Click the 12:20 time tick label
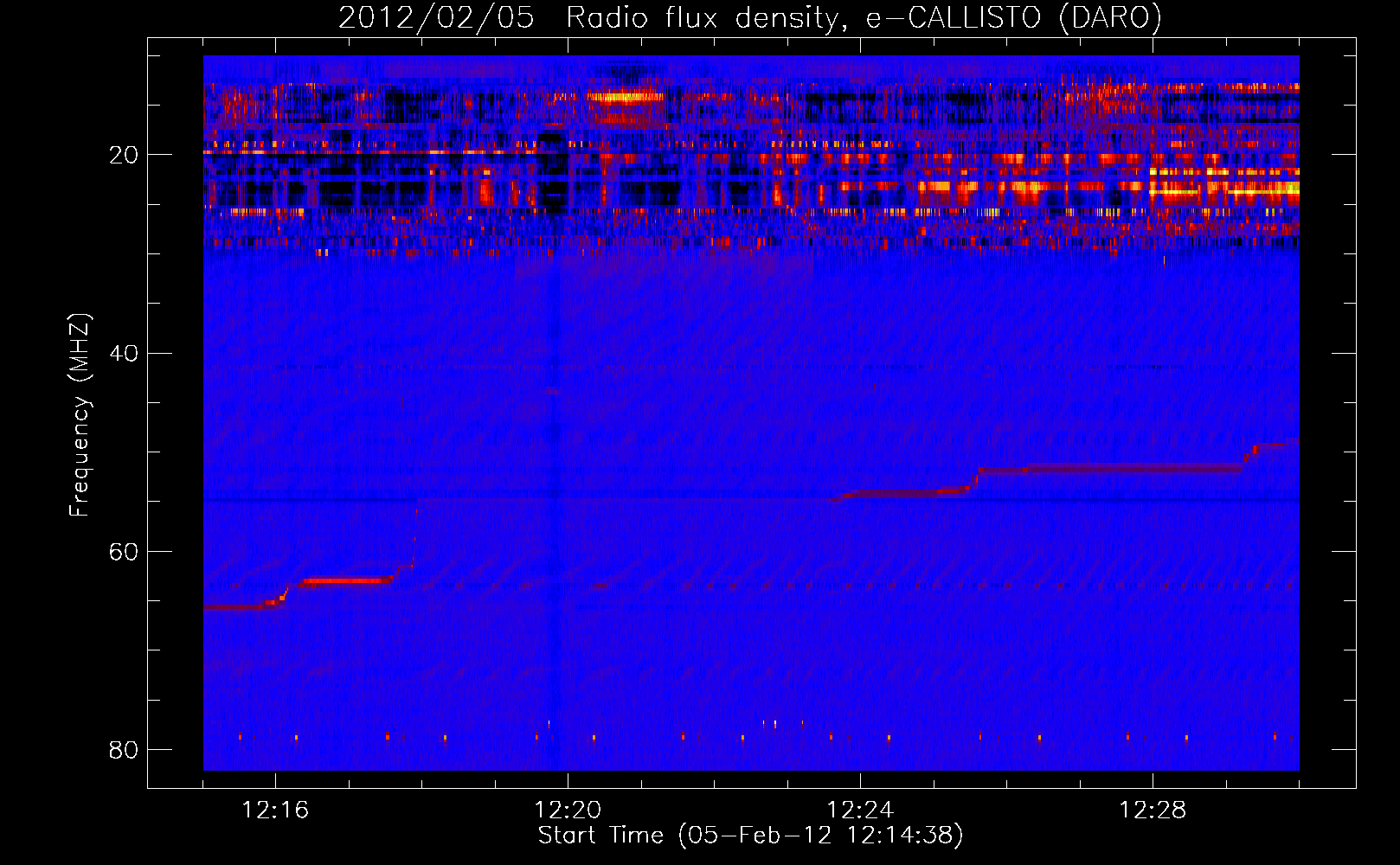The width and height of the screenshot is (1400, 865). 568,811
